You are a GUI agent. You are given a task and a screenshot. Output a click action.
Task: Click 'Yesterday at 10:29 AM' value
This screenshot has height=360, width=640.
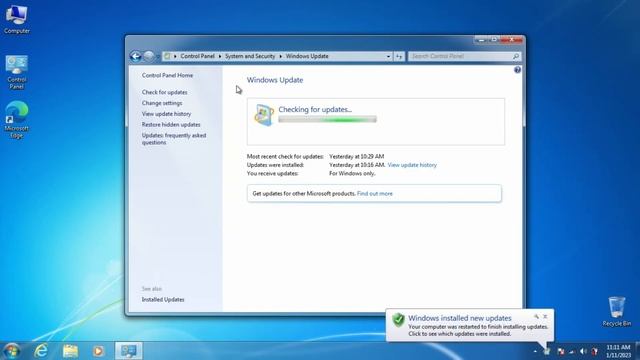pos(356,156)
